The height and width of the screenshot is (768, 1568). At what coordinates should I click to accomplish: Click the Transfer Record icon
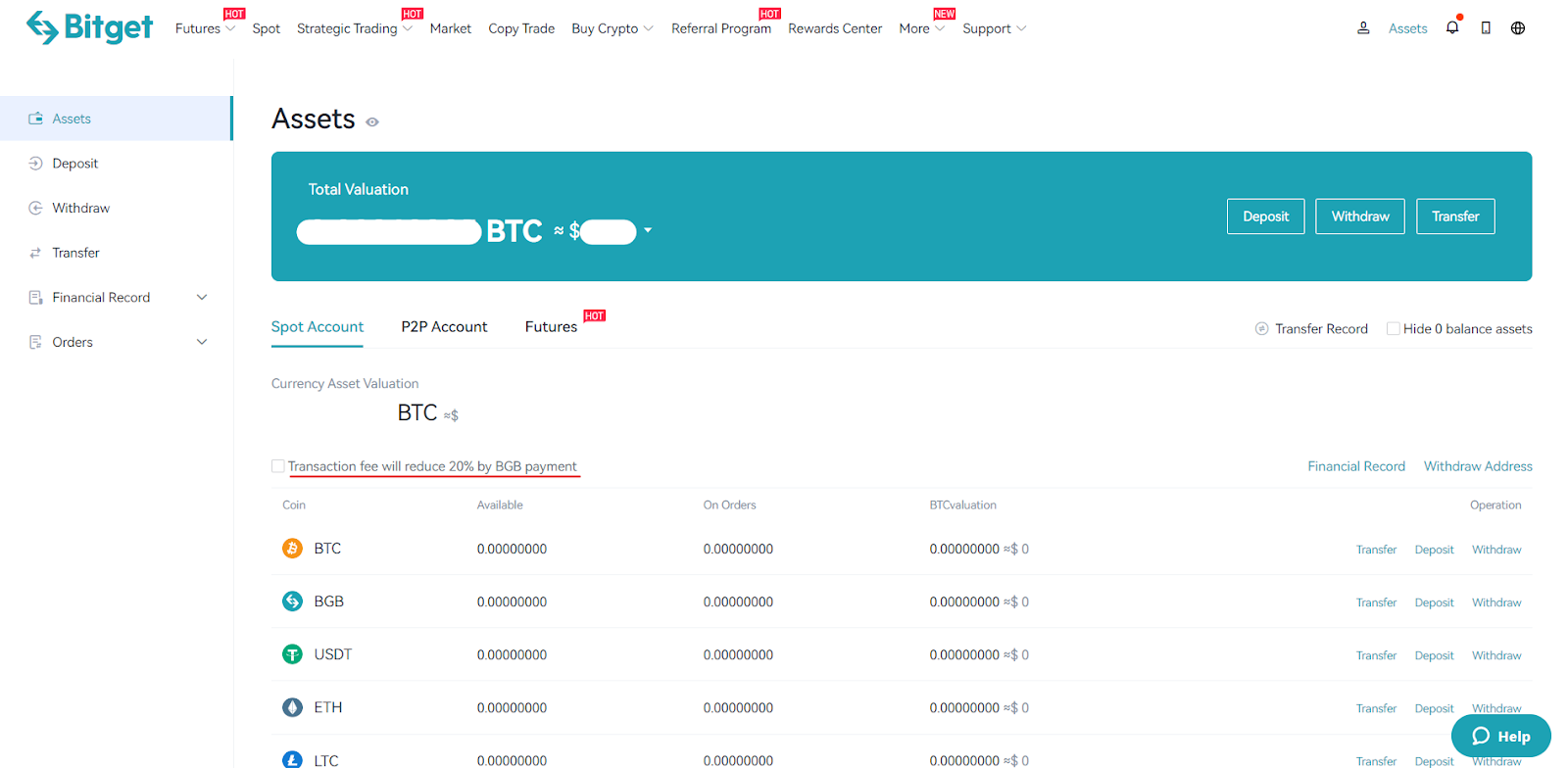coord(1262,329)
